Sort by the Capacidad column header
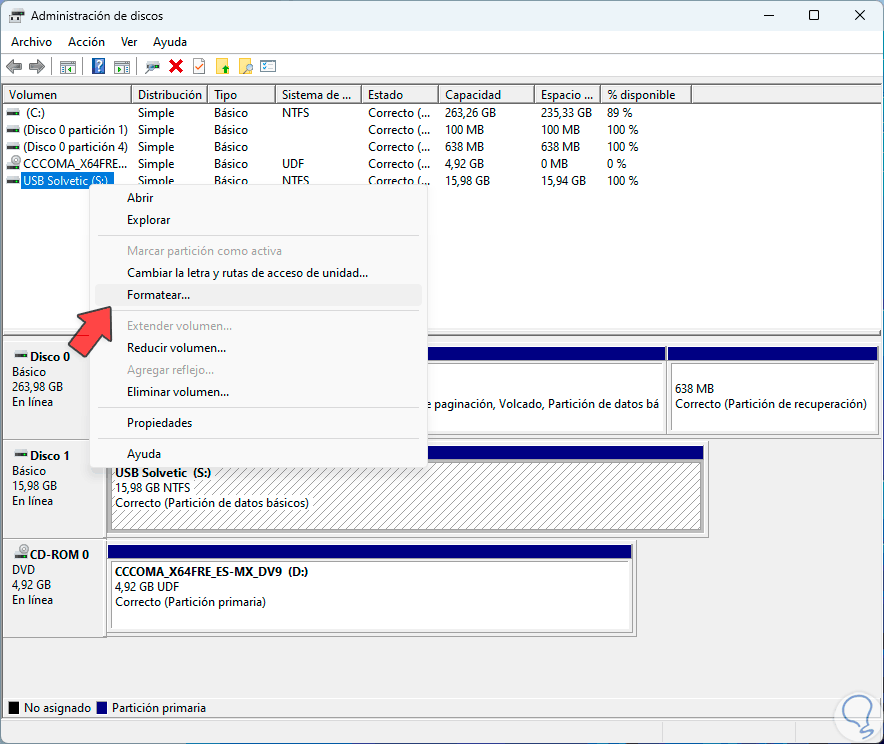Image resolution: width=884 pixels, height=744 pixels. point(487,95)
